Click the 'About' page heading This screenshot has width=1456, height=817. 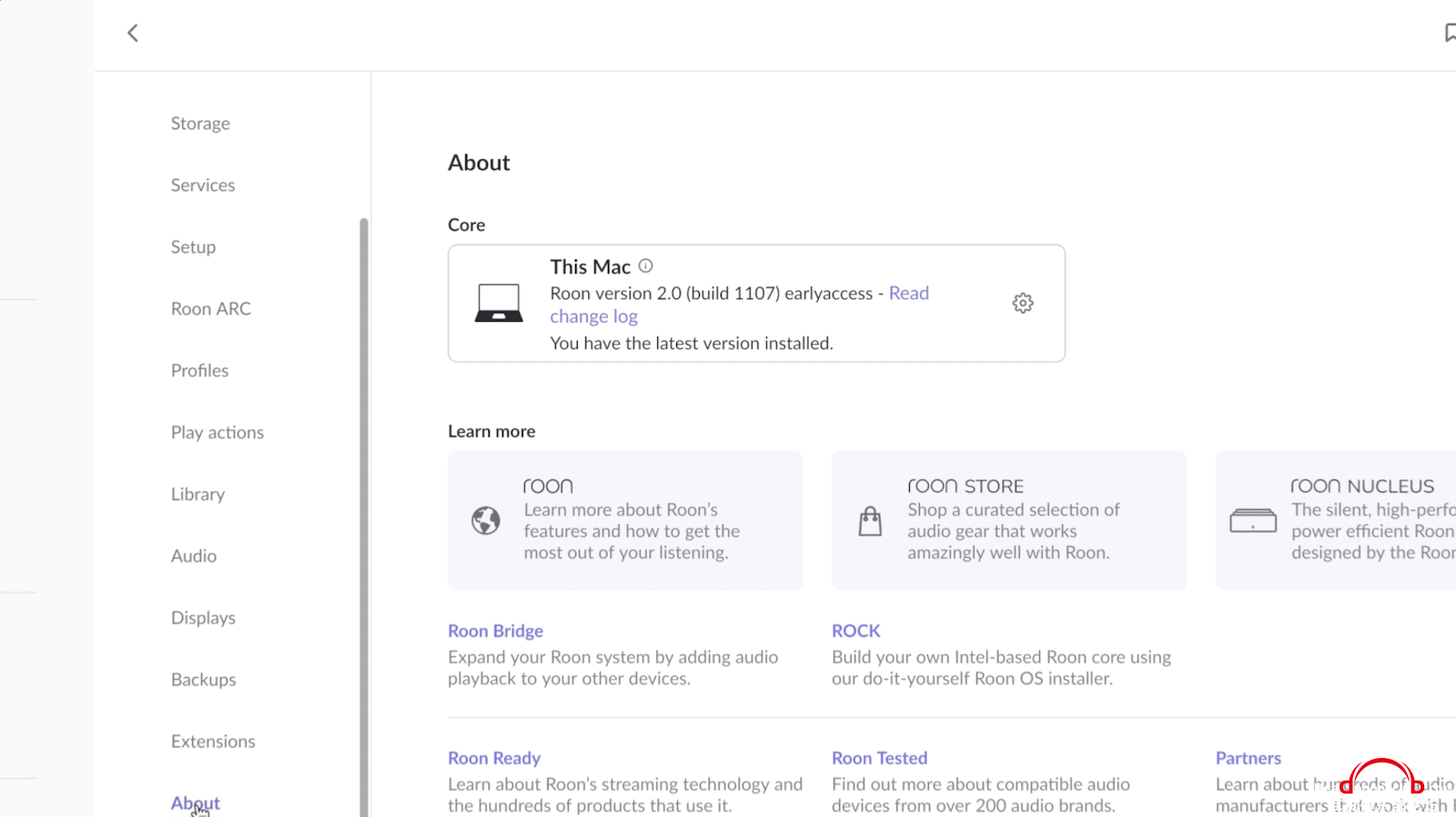click(479, 163)
